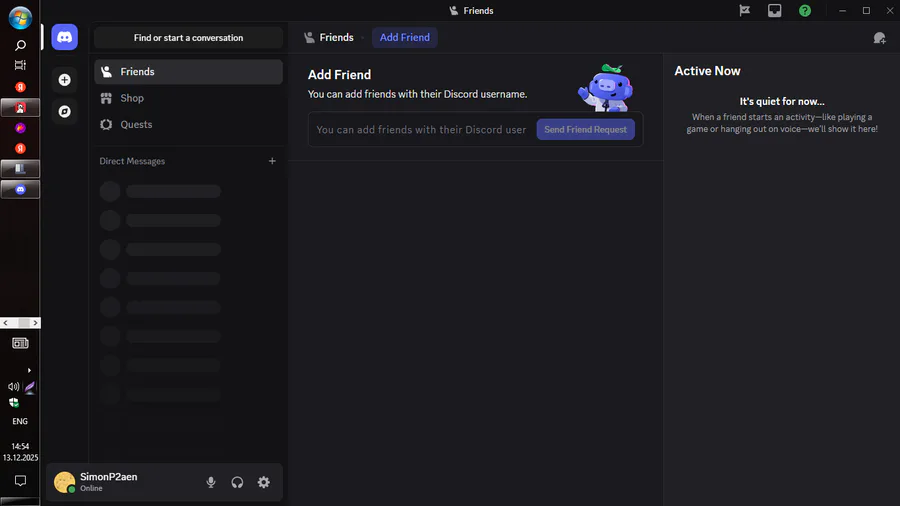
Task: Click the Active Now heading
Action: (x=707, y=71)
